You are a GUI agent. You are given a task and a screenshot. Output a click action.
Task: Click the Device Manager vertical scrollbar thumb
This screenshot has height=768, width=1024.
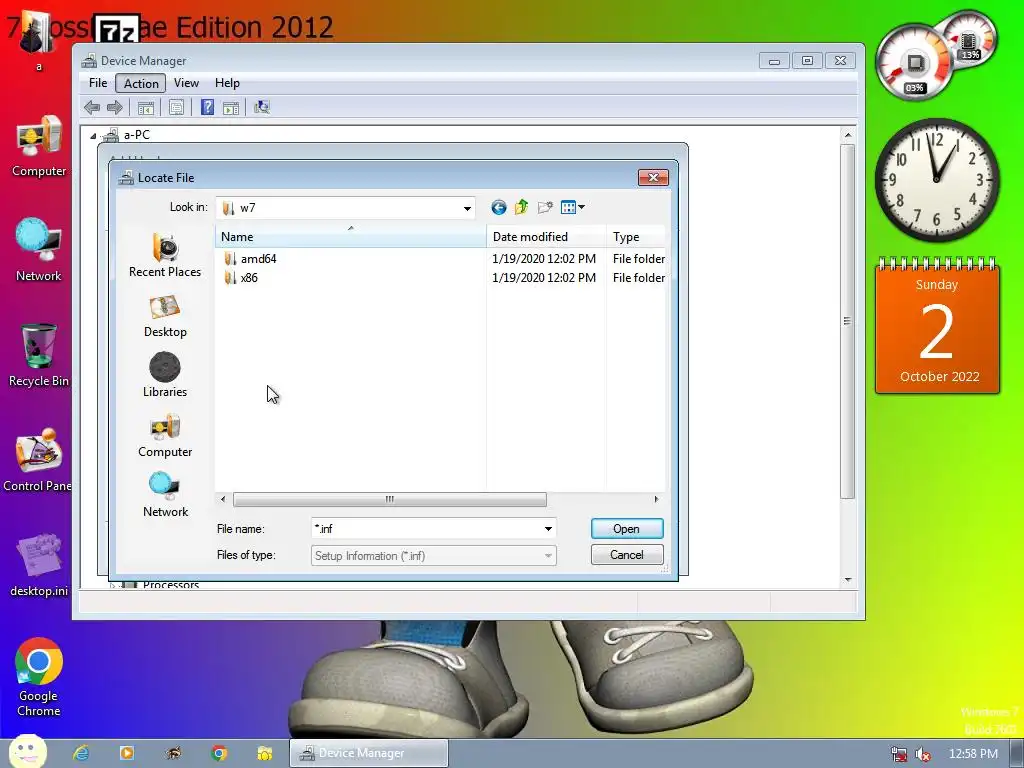point(848,321)
